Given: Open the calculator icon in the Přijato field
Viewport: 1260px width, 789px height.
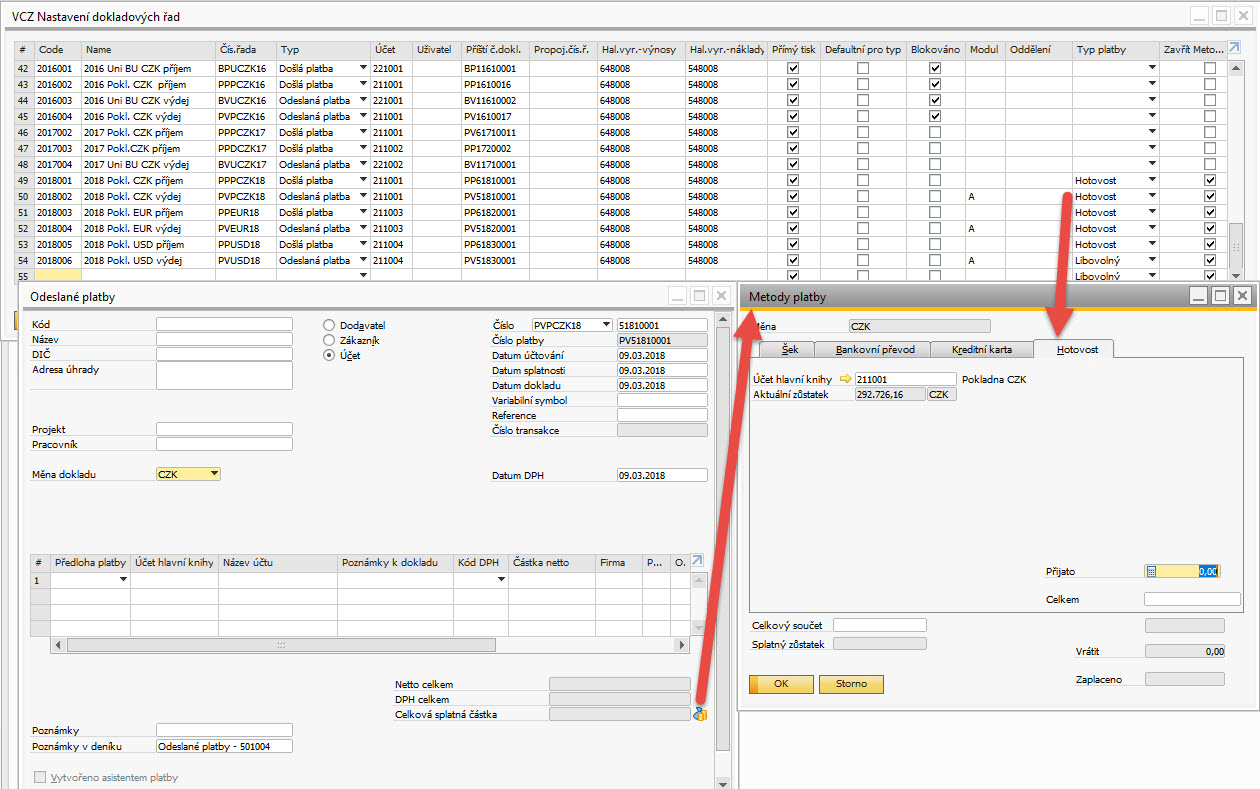Looking at the screenshot, I should point(1152,571).
